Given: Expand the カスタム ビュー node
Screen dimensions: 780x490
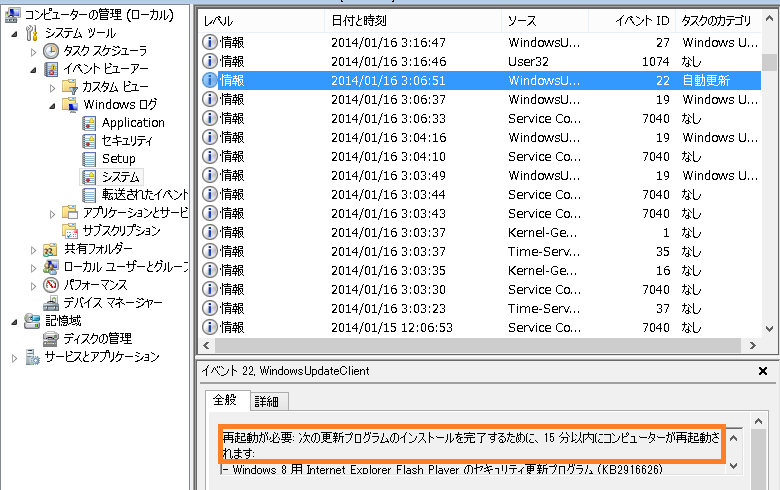Looking at the screenshot, I should pyautogui.click(x=52, y=88).
